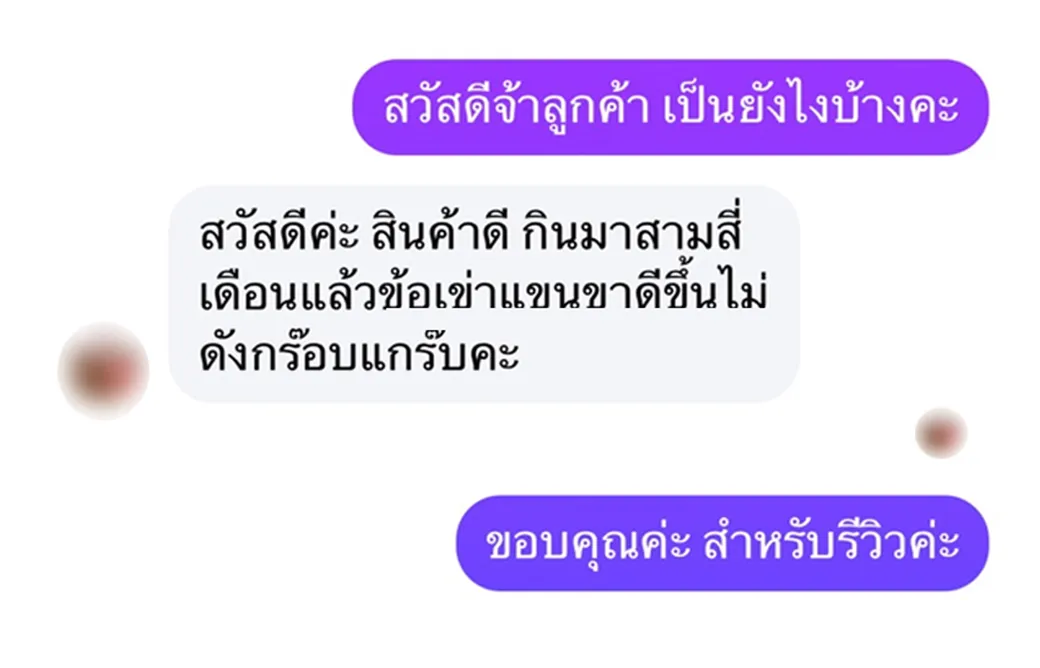Image resolution: width=1040 pixels, height=668 pixels.
Task: Click the word สวัสดีค่ะ in gray bubble
Action: (279, 234)
